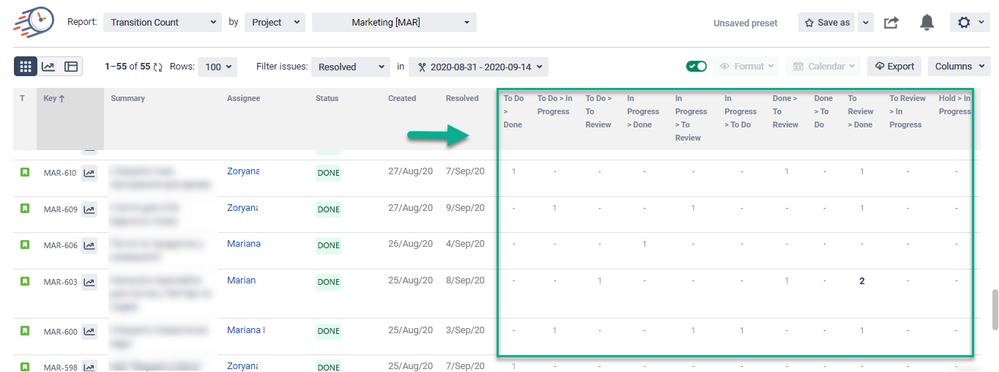
Task: Switch to the chart view icon
Action: click(x=48, y=66)
